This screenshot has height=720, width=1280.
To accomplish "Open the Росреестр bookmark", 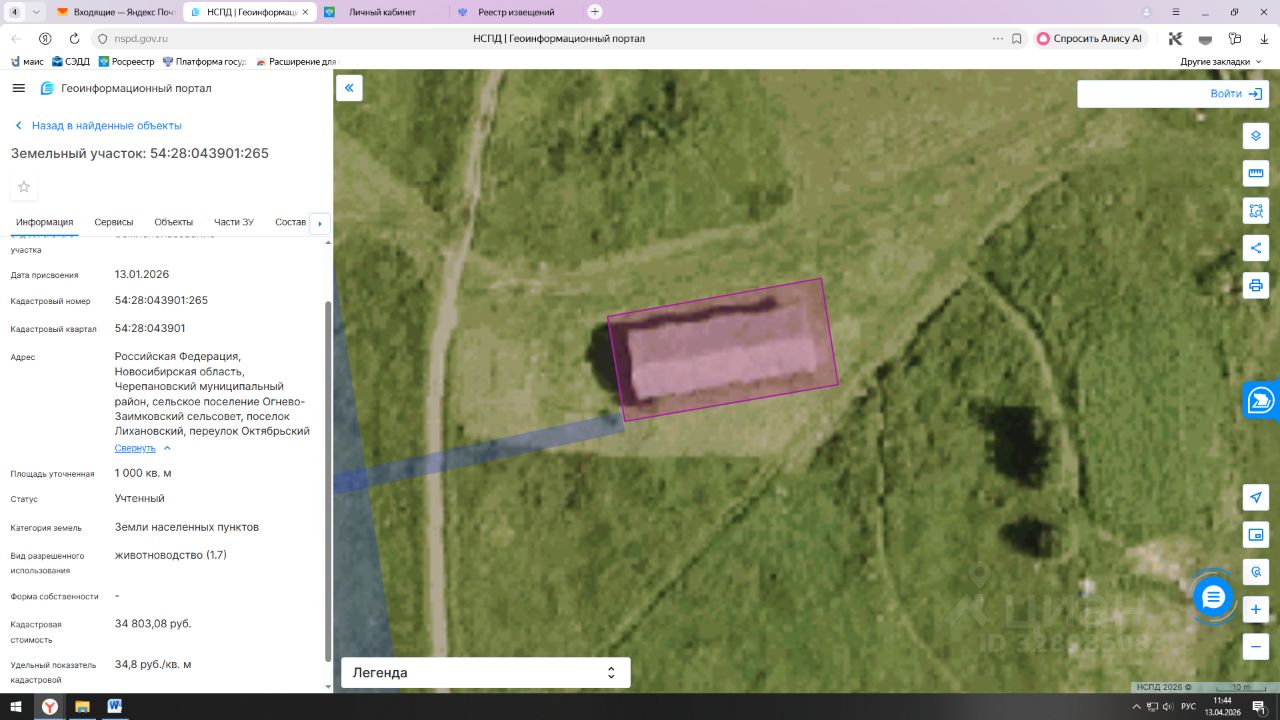I will click(126, 62).
